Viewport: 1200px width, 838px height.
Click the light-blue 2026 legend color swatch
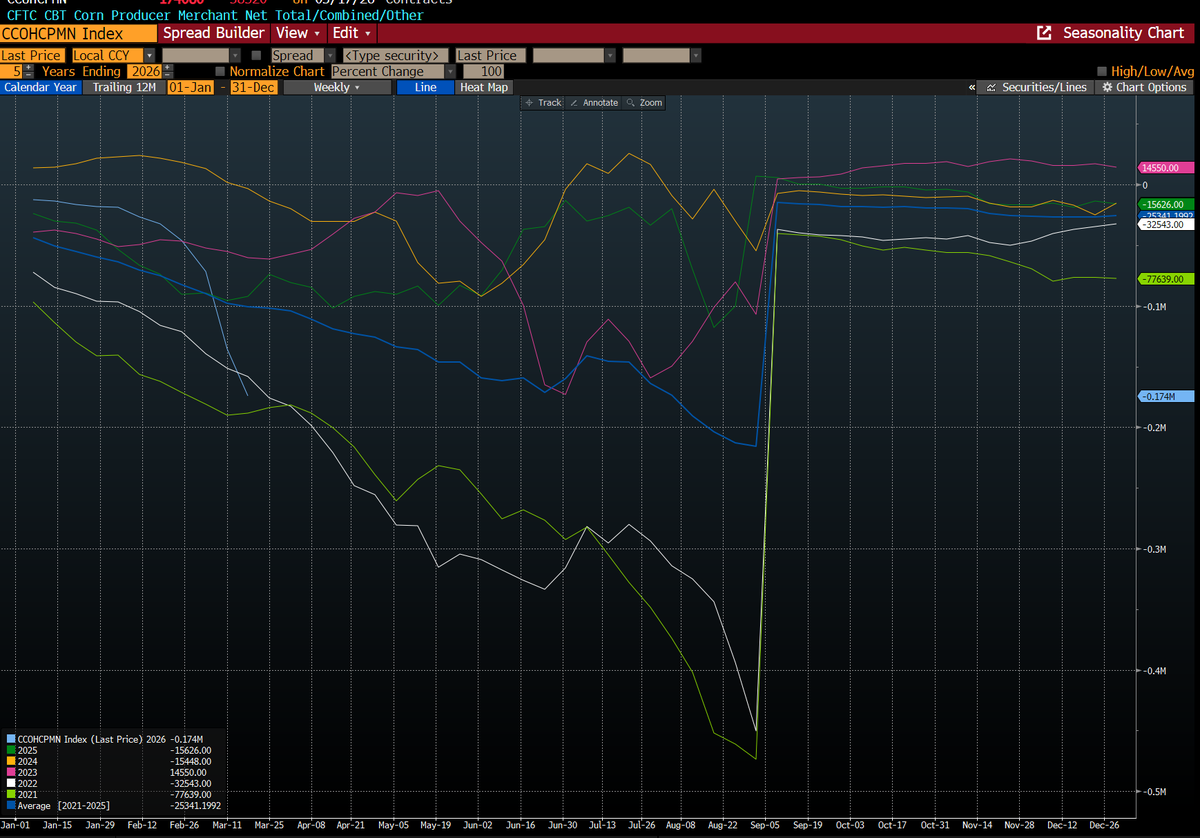[x=11, y=736]
